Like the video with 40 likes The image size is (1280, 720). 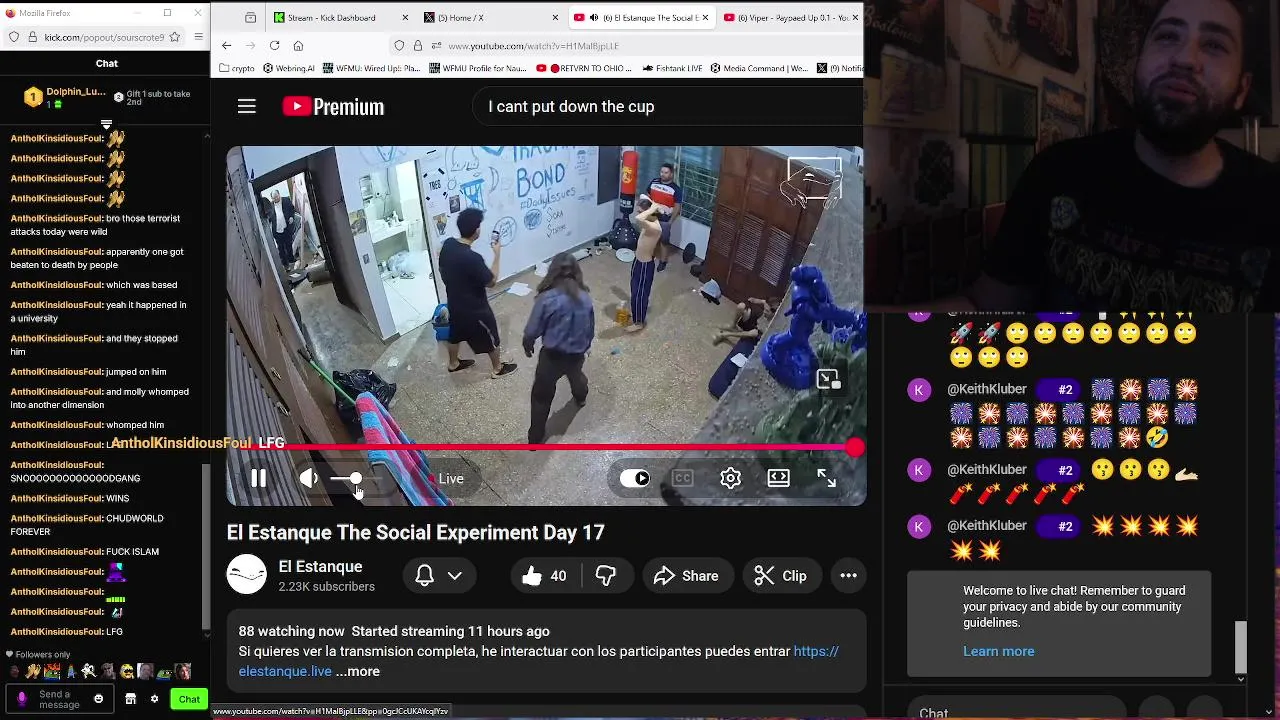tap(544, 576)
